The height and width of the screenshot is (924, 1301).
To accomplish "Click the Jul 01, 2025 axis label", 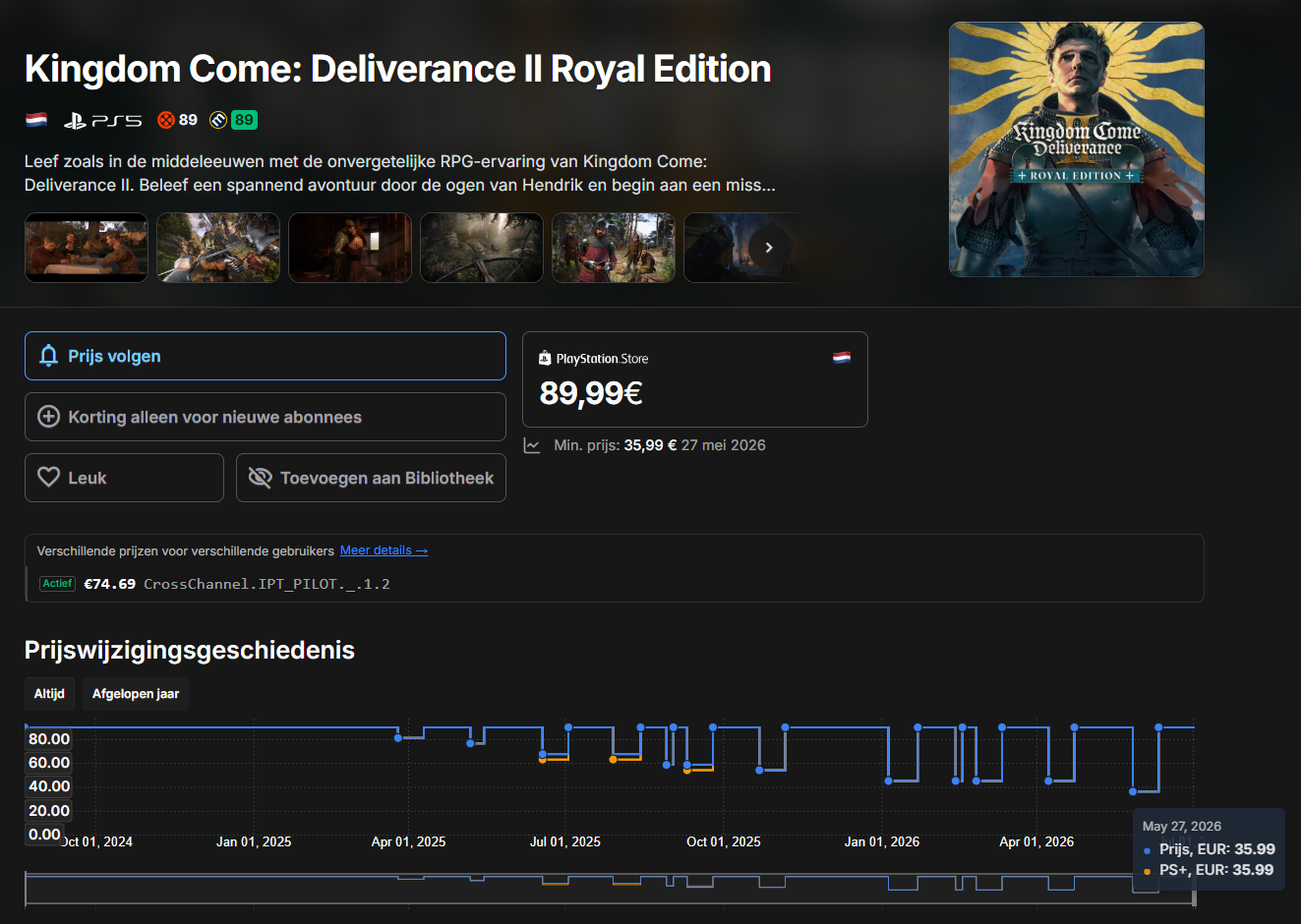I will pos(565,841).
